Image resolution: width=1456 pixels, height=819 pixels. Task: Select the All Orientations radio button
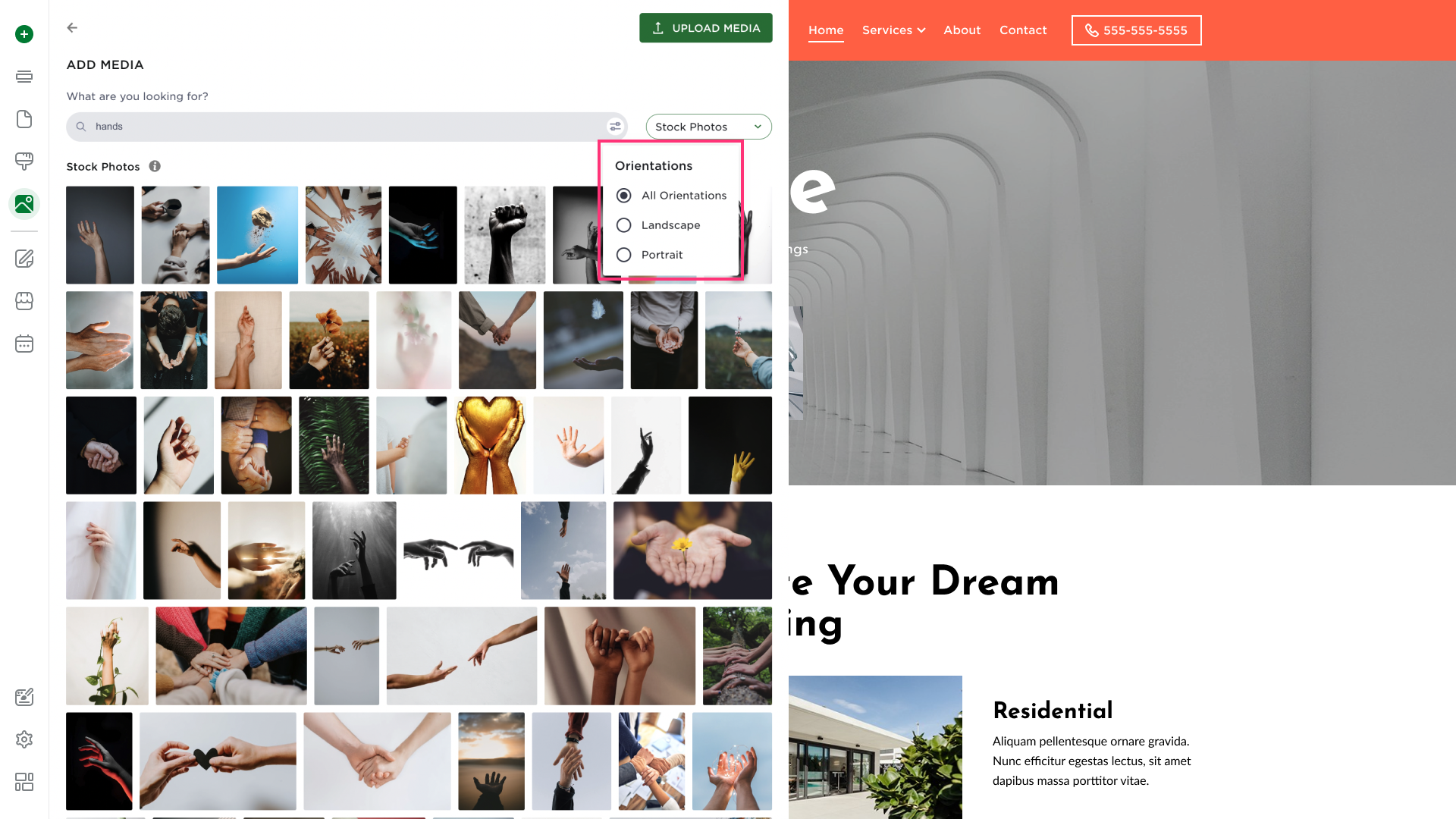tap(623, 196)
